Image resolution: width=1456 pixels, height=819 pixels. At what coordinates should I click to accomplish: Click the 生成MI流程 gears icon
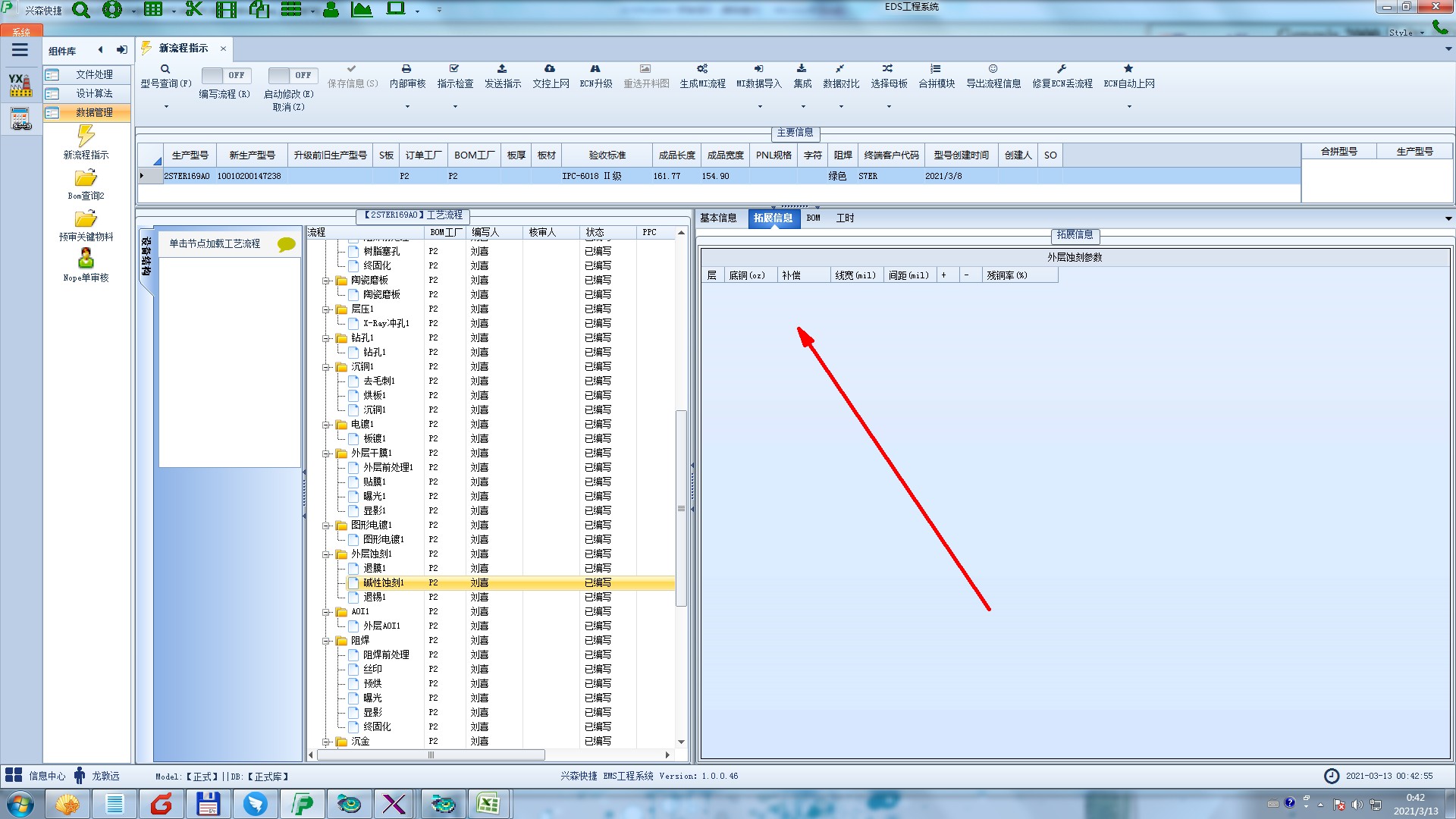pos(702,69)
